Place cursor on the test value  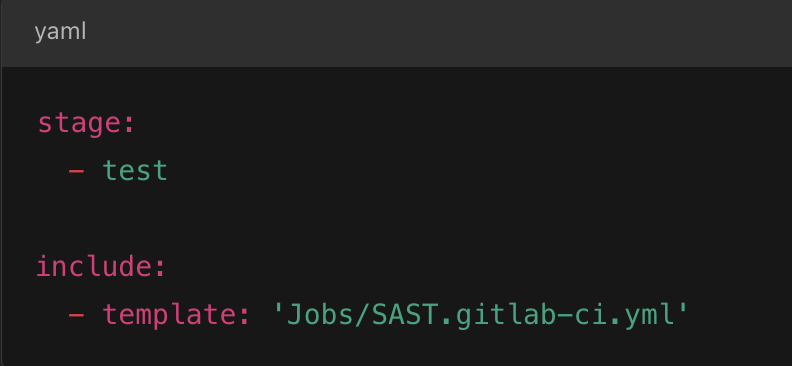(135, 170)
